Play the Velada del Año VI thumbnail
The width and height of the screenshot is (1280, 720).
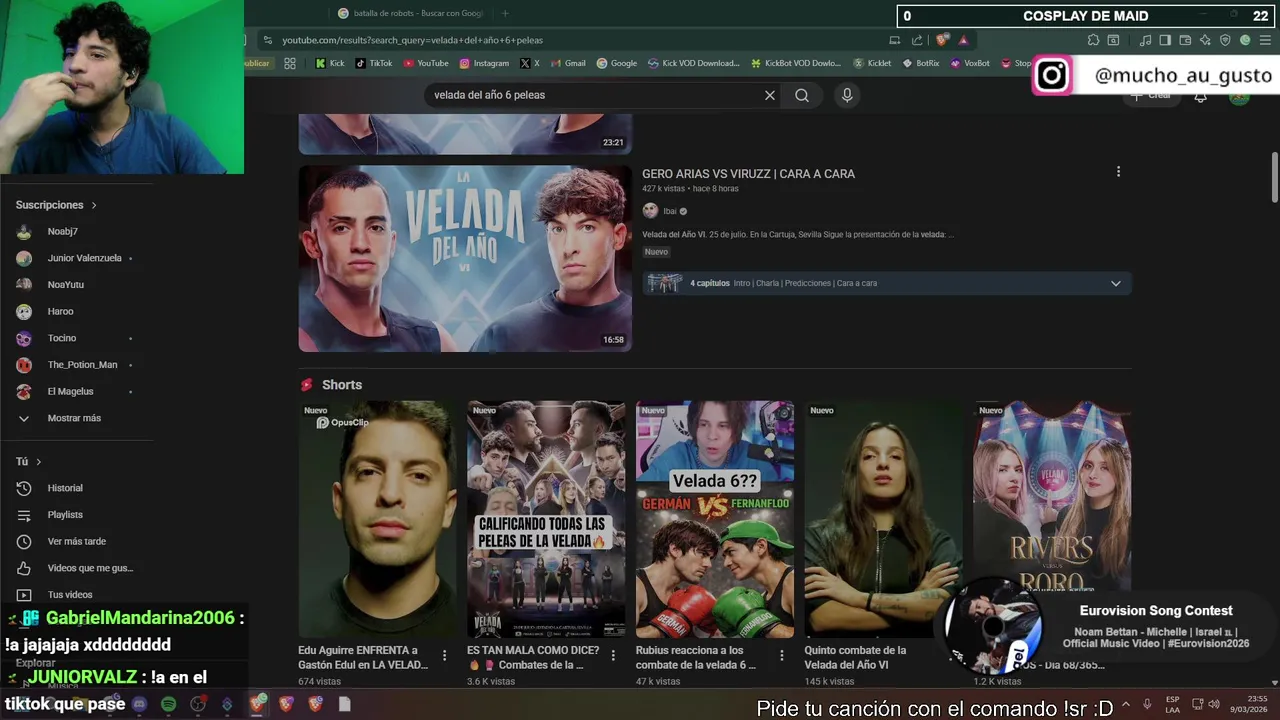465,258
